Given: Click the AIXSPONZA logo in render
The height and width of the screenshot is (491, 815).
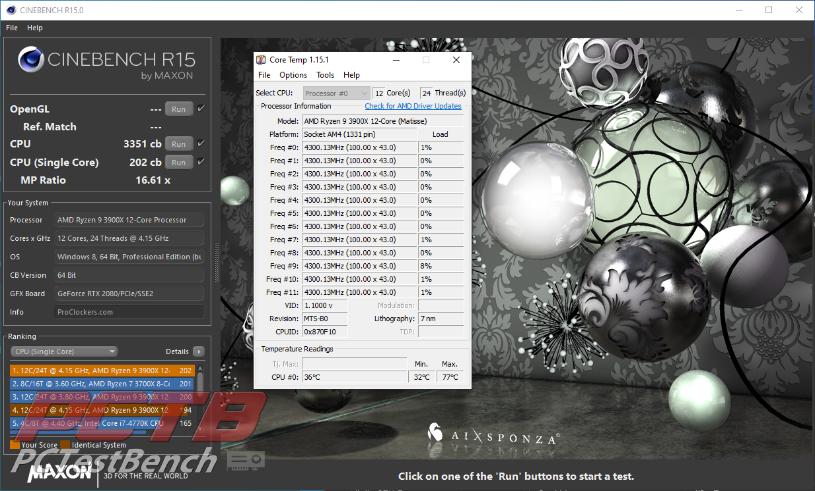Looking at the screenshot, I should pyautogui.click(x=493, y=435).
